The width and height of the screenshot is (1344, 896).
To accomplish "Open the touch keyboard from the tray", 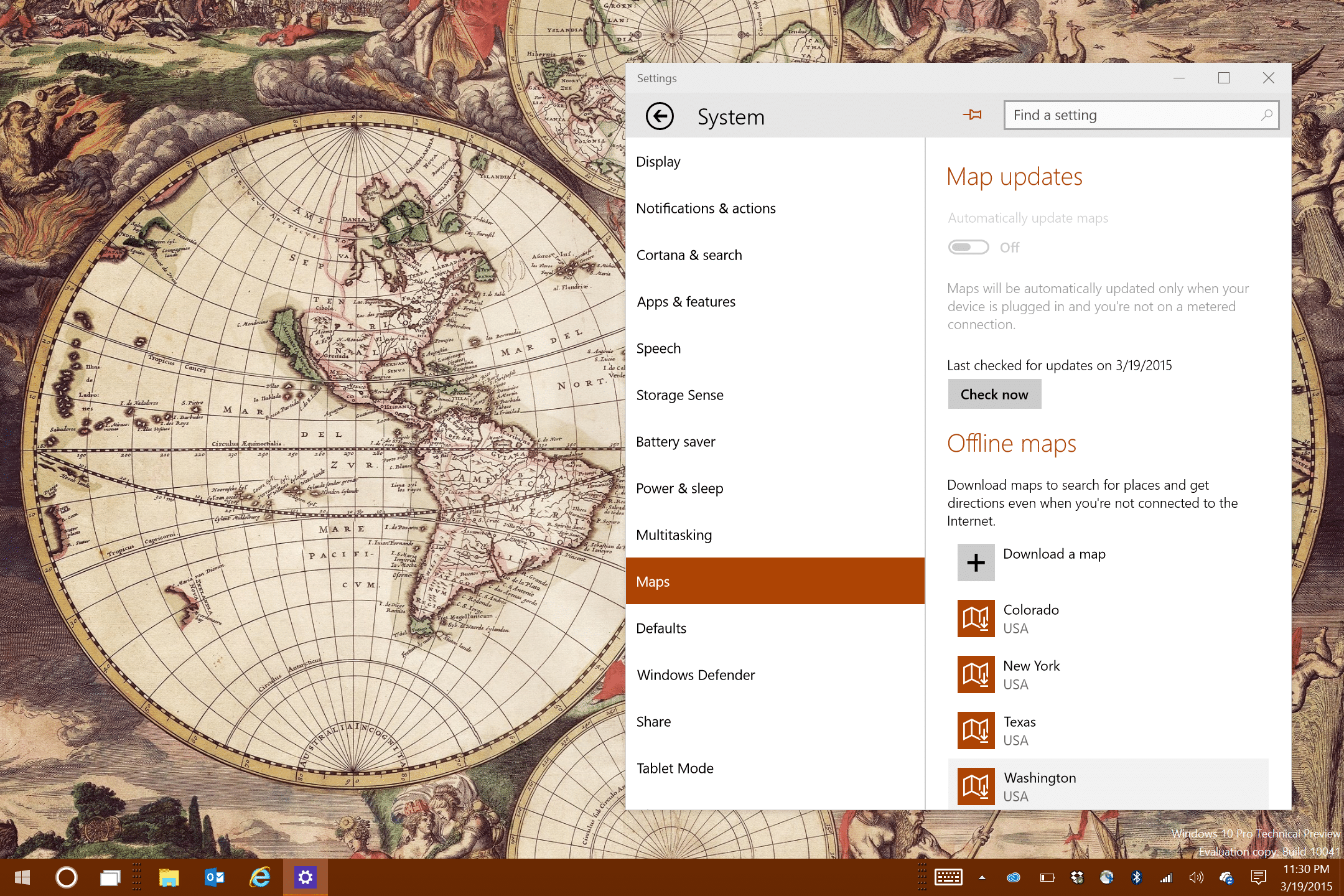I will [948, 877].
